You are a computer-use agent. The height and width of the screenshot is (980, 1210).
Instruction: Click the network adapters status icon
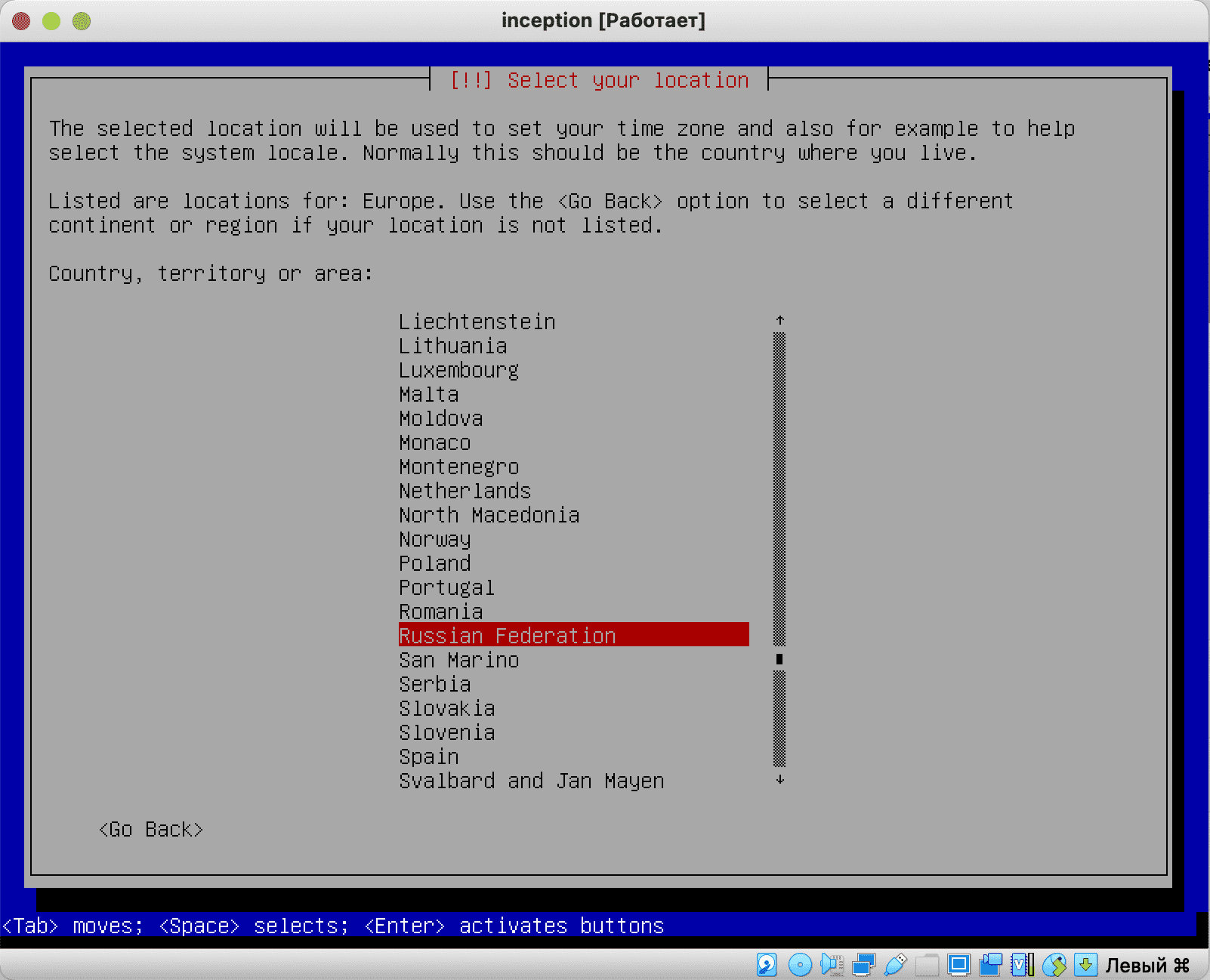tap(863, 964)
